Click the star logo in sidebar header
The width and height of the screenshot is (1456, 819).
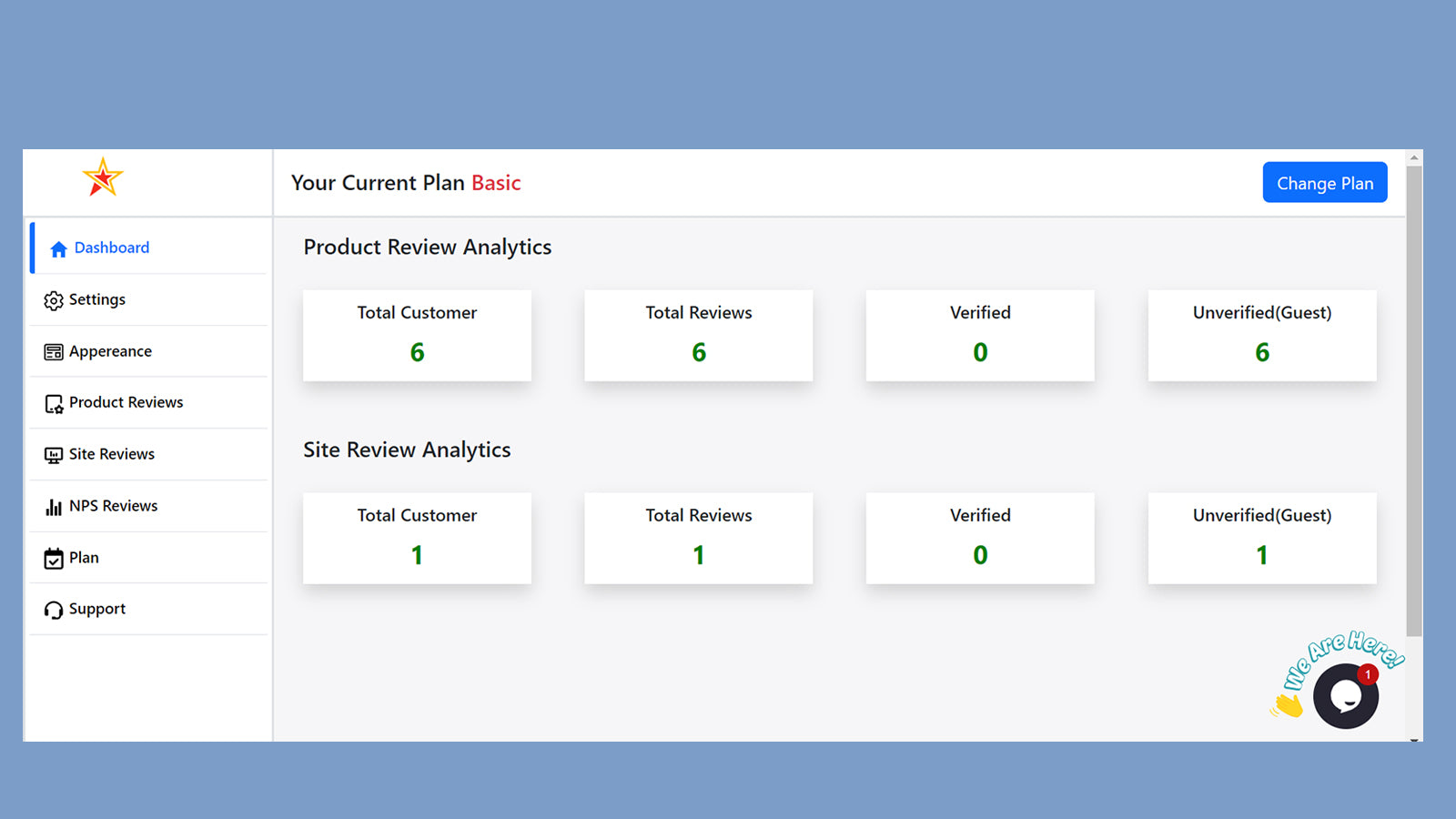click(x=103, y=177)
